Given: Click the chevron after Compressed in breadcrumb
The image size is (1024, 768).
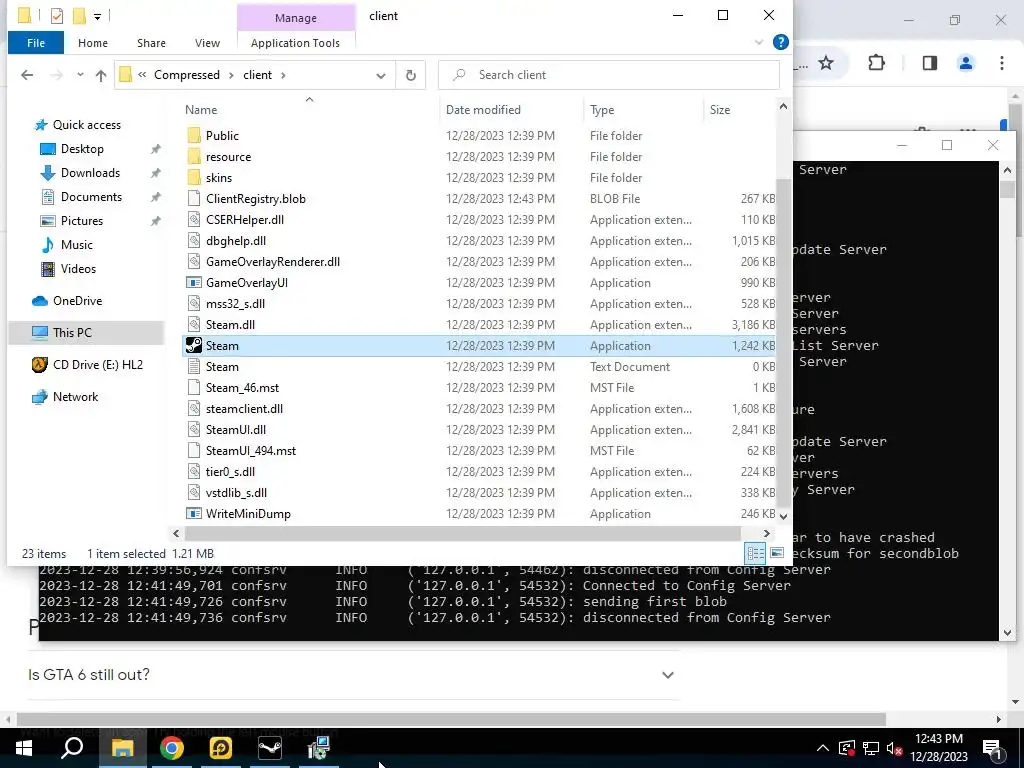Looking at the screenshot, I should [231, 75].
